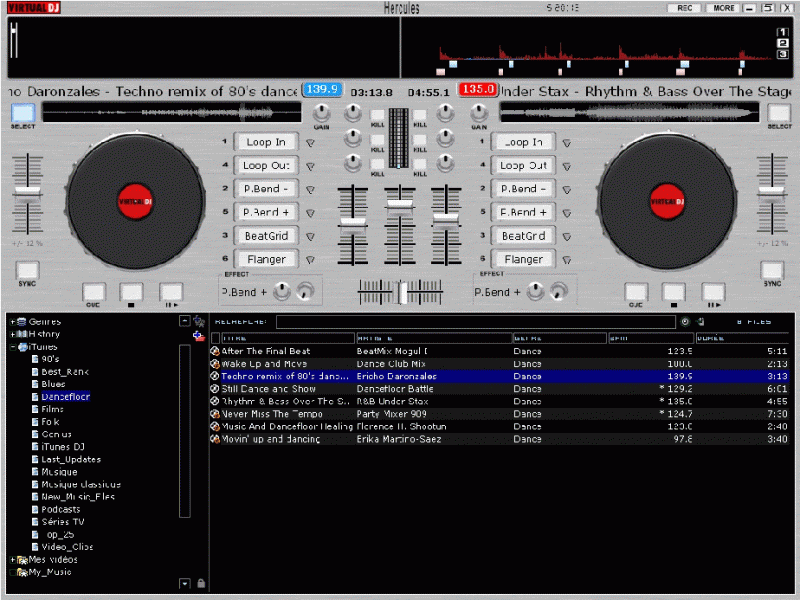
Task: Click the REC button in title bar
Action: pos(684,8)
